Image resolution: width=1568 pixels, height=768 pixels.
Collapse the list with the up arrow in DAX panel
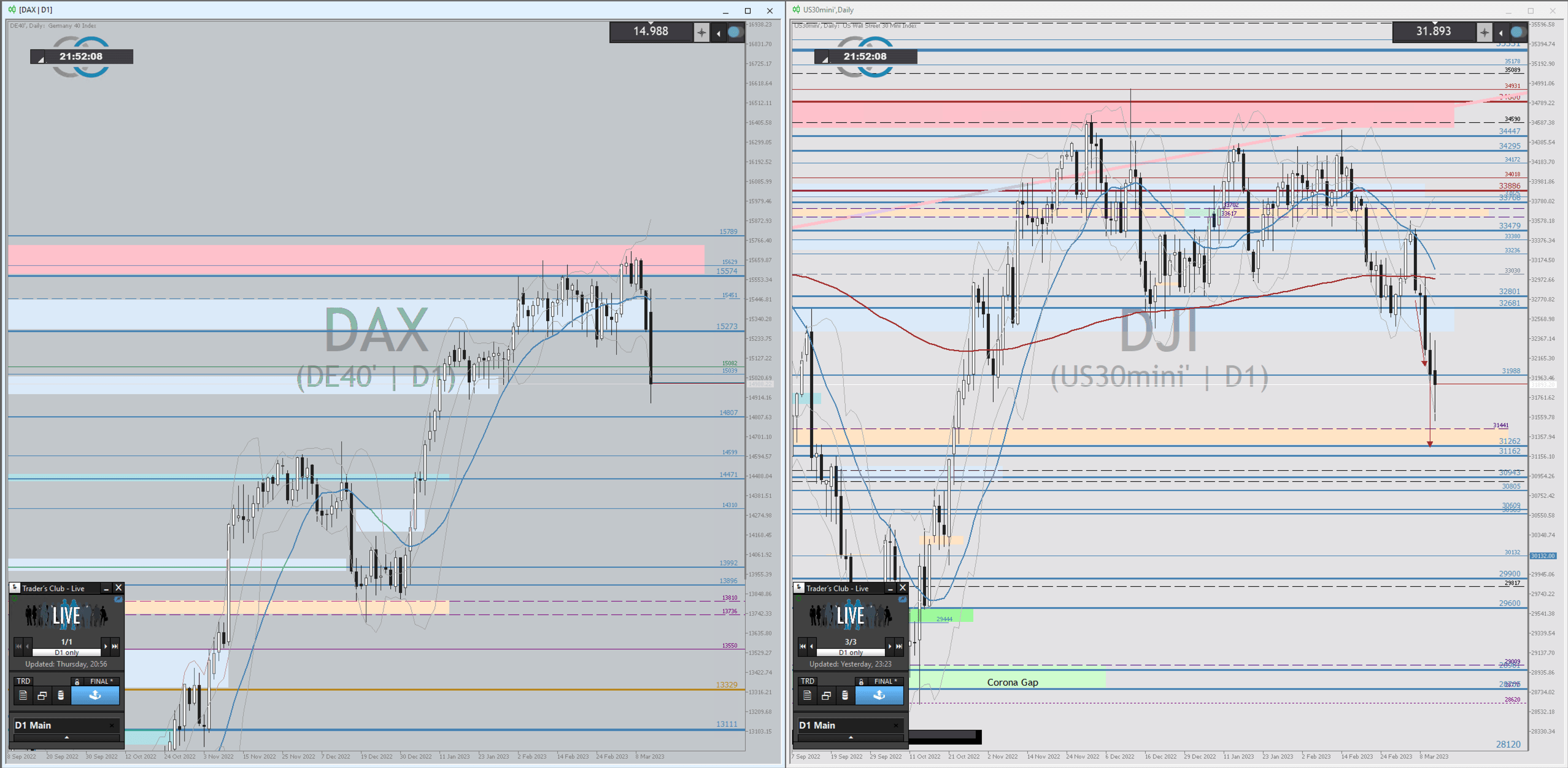(66, 737)
